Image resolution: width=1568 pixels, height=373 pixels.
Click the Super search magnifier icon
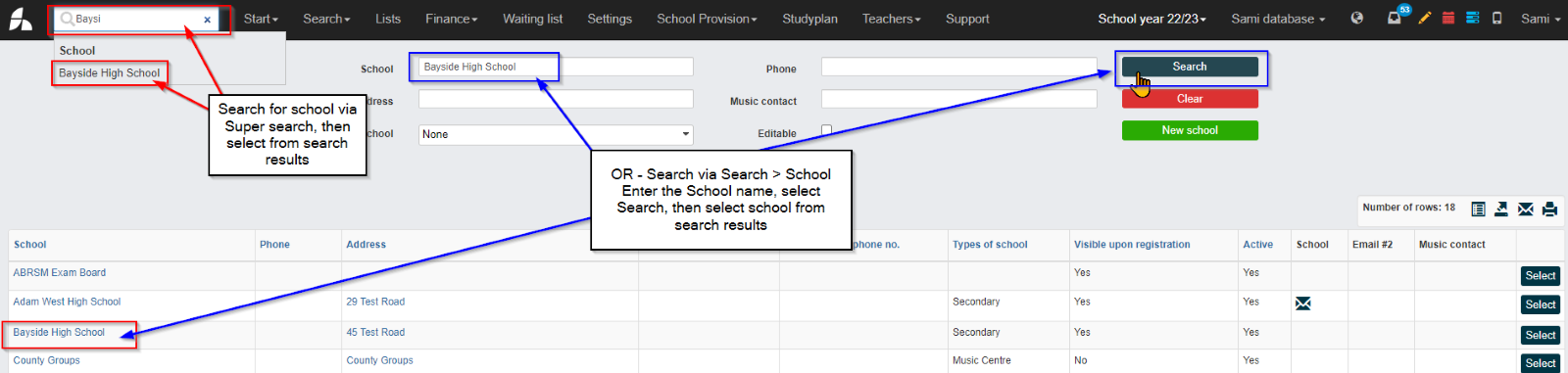click(x=67, y=19)
